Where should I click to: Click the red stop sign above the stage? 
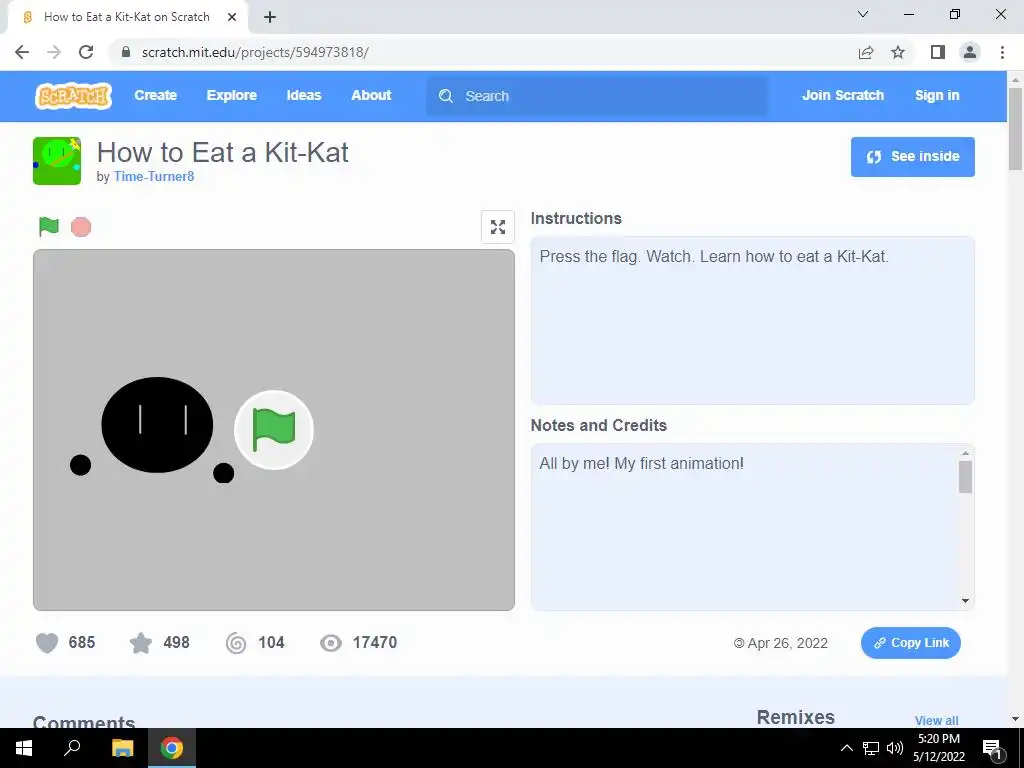pyautogui.click(x=81, y=227)
